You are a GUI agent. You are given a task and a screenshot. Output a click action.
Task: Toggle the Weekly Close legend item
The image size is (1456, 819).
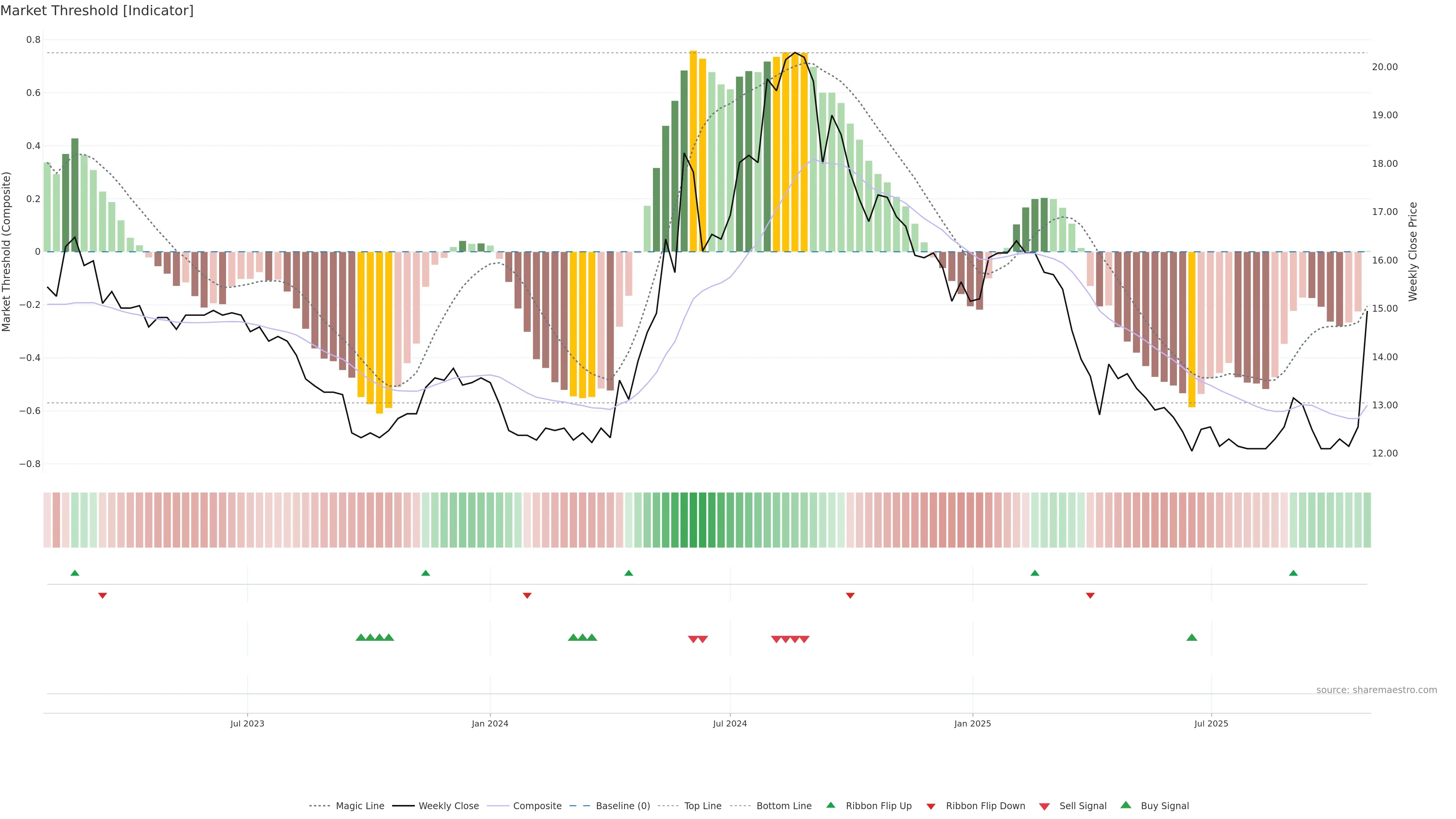coord(448,805)
